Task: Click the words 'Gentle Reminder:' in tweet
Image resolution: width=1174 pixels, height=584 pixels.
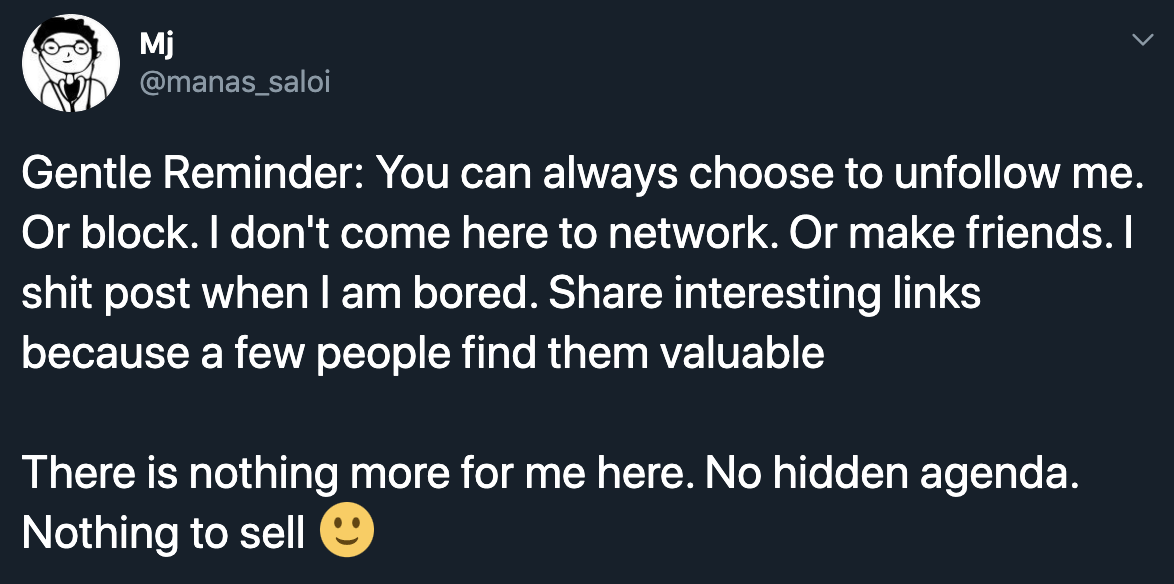Action: click(194, 174)
